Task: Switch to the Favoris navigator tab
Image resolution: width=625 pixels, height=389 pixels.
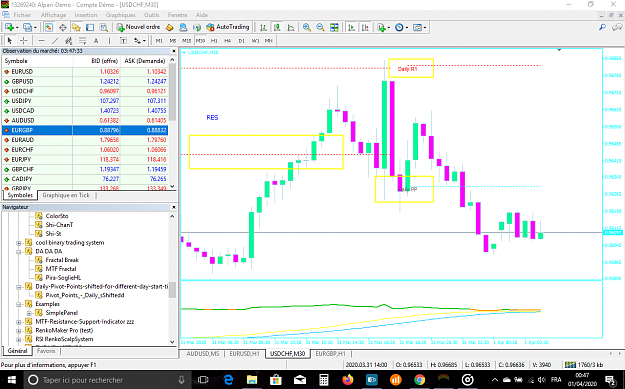Action: click(46, 351)
